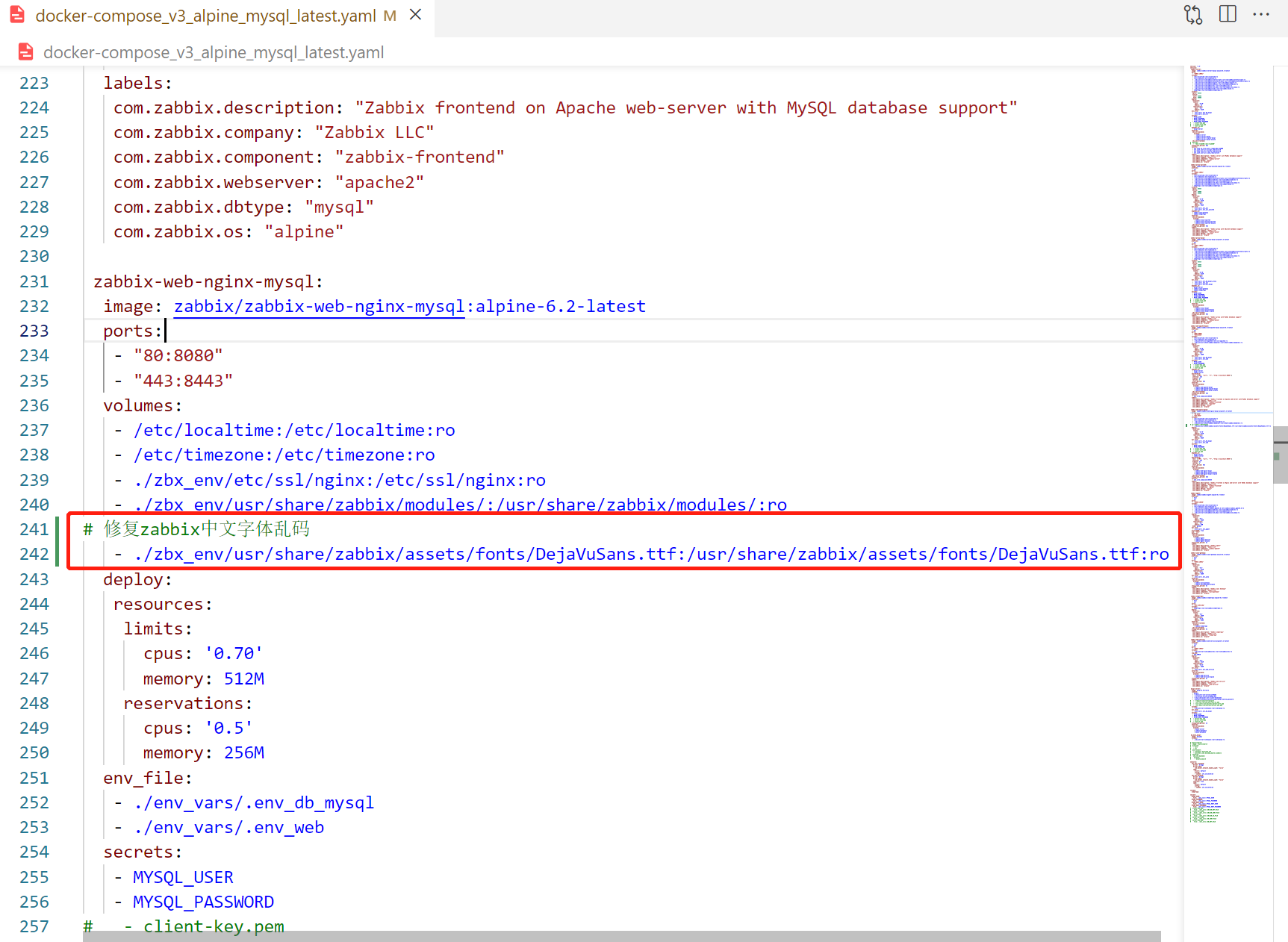The height and width of the screenshot is (942, 1288).
Task: Click the "alpine" os value
Action: (305, 231)
